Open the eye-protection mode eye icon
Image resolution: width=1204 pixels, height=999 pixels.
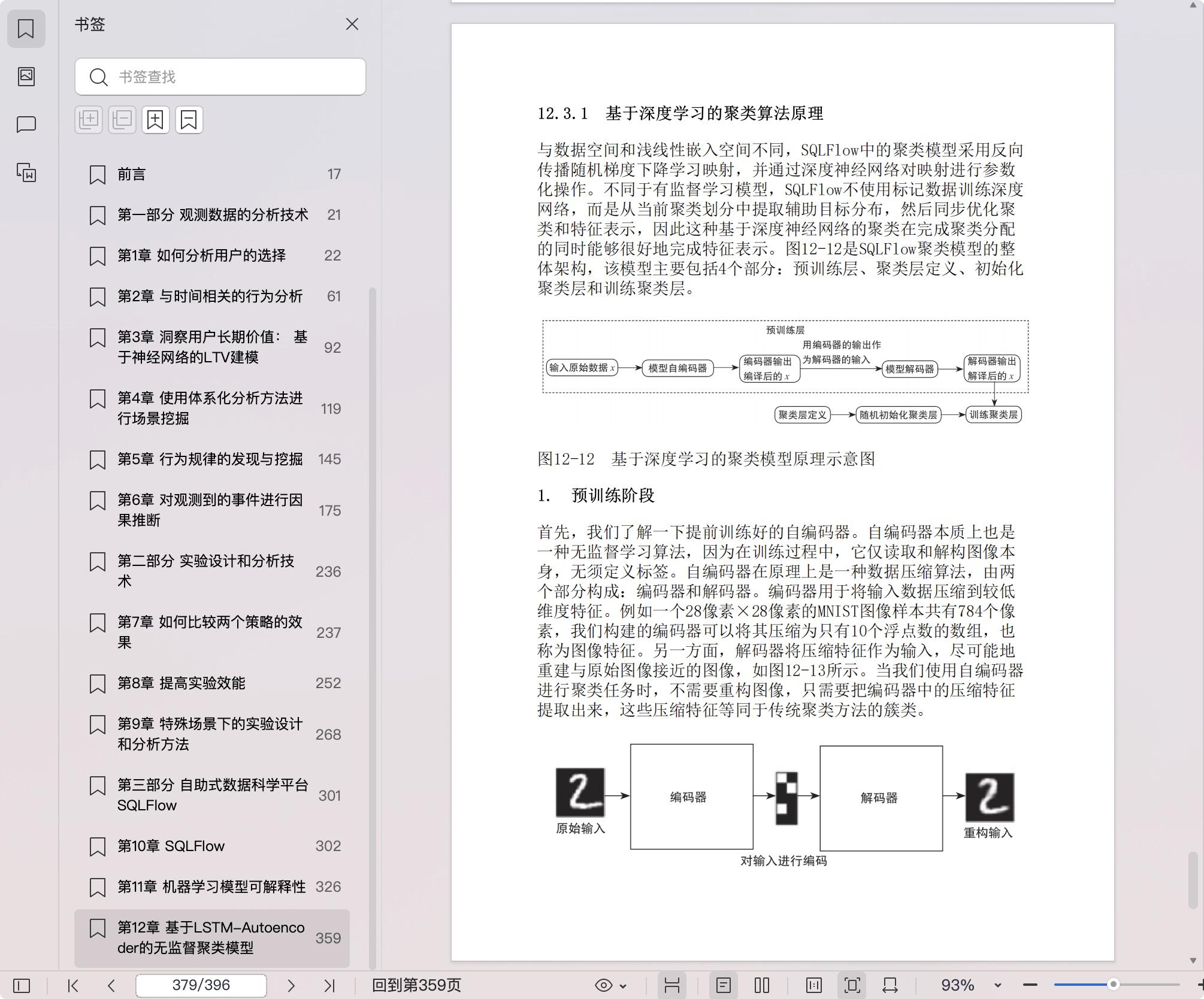(x=604, y=985)
